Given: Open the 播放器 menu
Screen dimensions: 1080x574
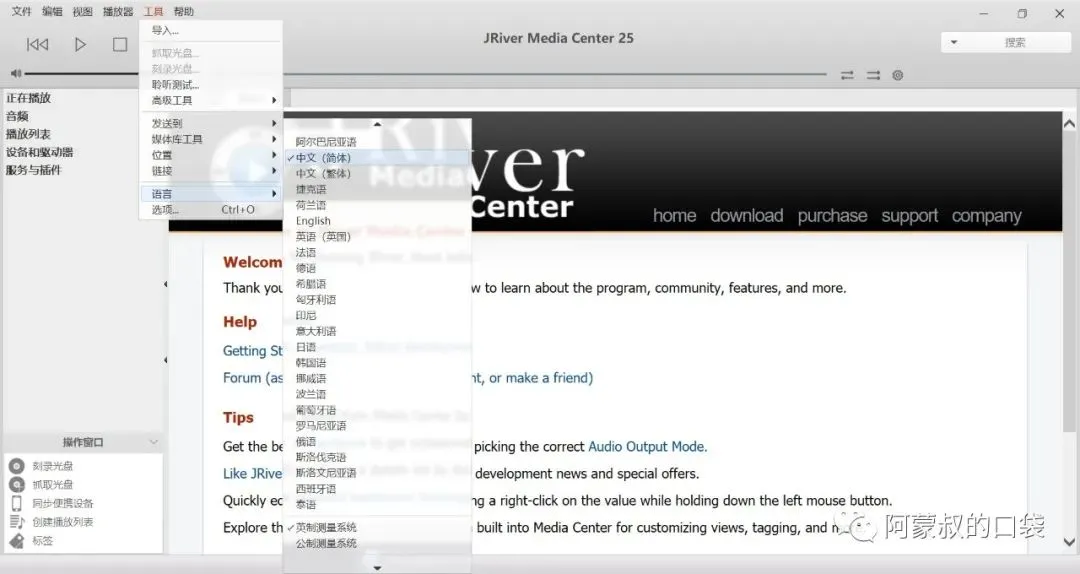Looking at the screenshot, I should click(118, 11).
